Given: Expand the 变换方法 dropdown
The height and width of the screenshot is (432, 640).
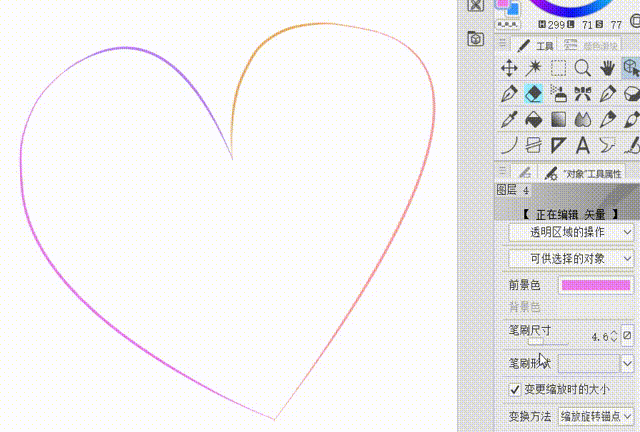Looking at the screenshot, I should [596, 415].
